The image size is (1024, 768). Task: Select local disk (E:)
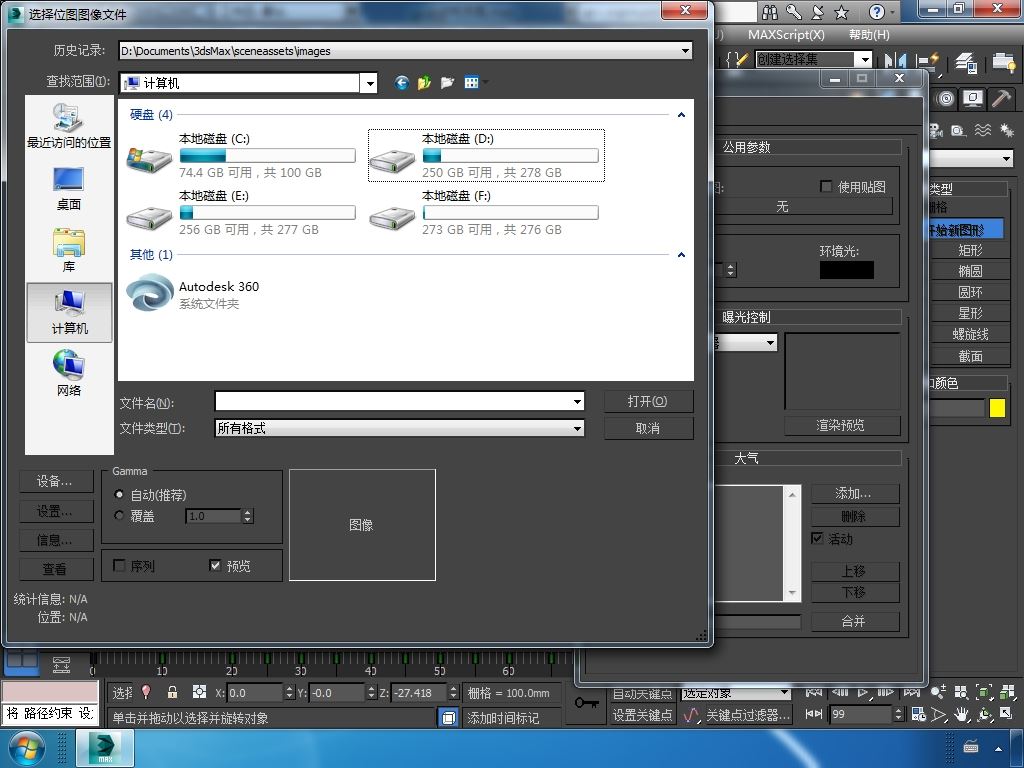(x=242, y=212)
